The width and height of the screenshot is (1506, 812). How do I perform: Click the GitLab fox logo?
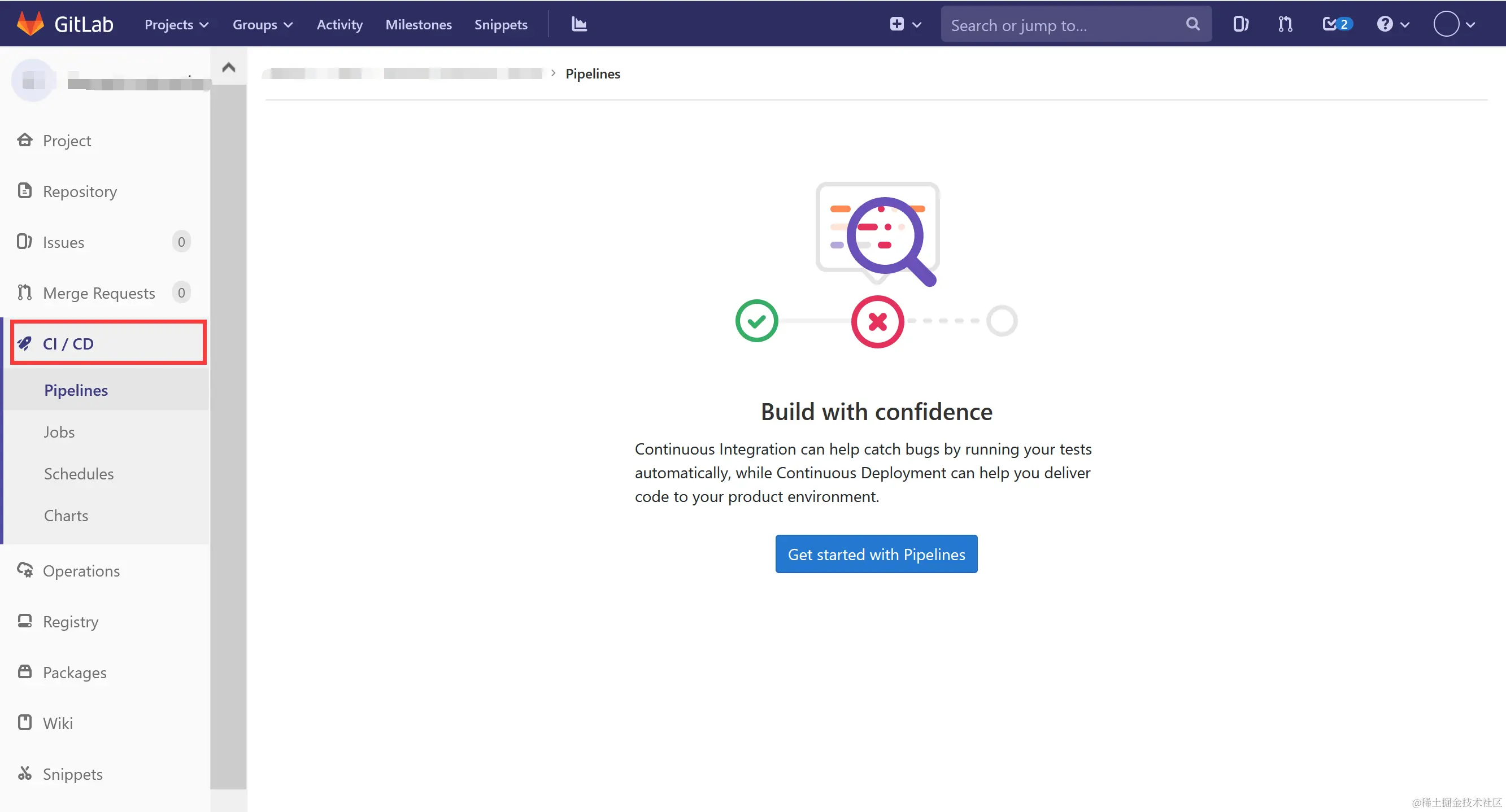31,23
